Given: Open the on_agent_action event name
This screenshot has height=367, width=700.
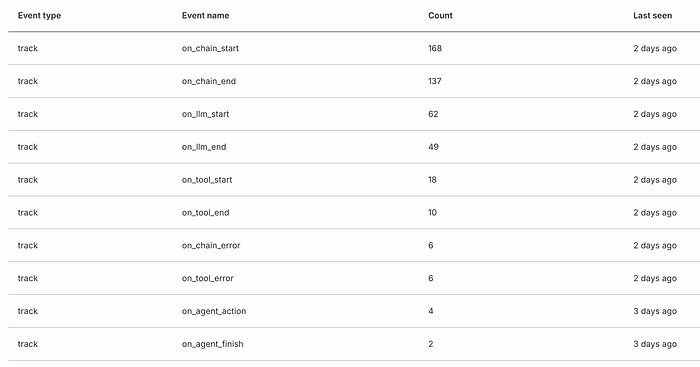Looking at the screenshot, I should point(214,311).
